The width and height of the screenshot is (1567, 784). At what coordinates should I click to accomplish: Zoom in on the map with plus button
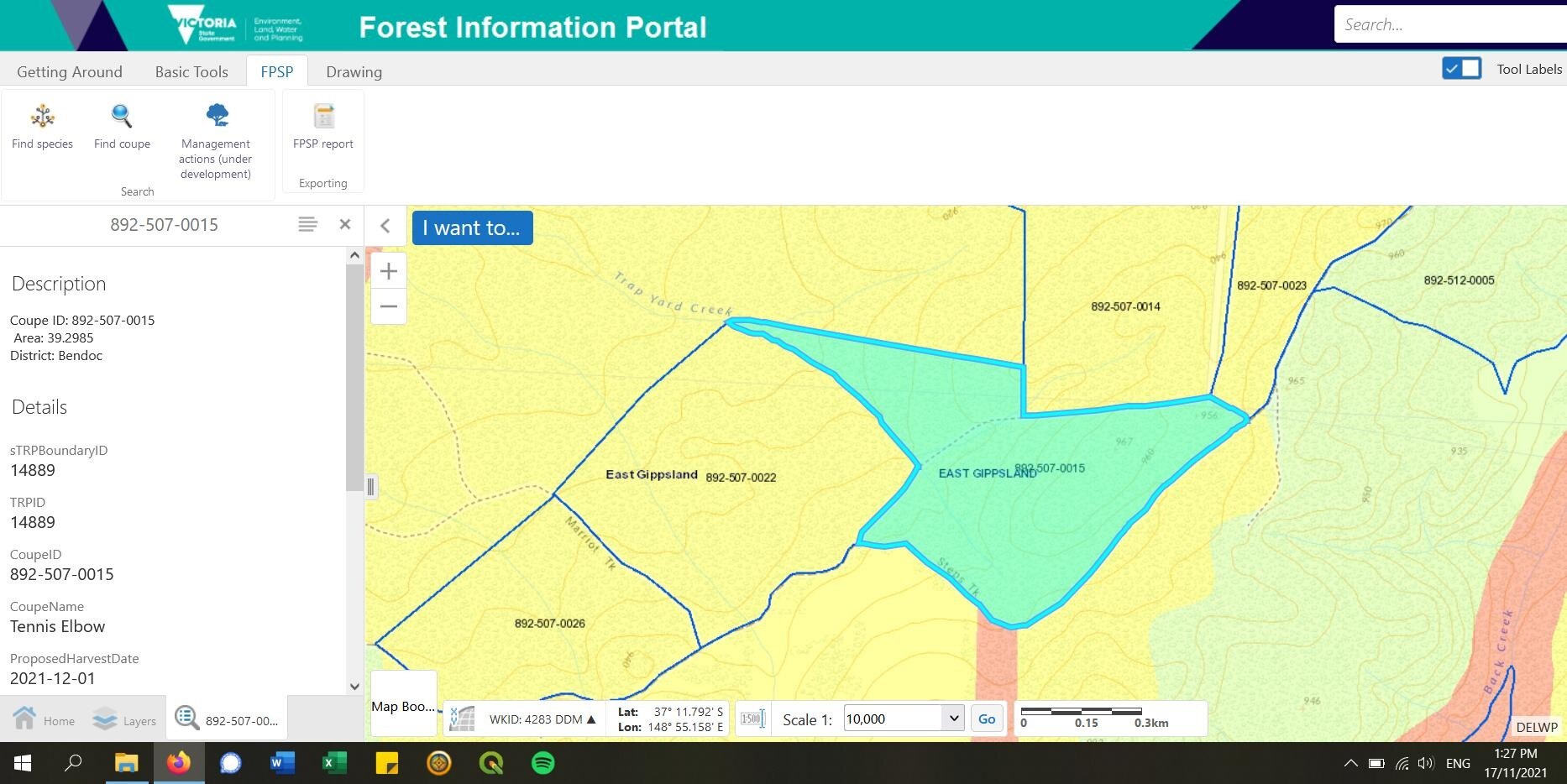(388, 270)
